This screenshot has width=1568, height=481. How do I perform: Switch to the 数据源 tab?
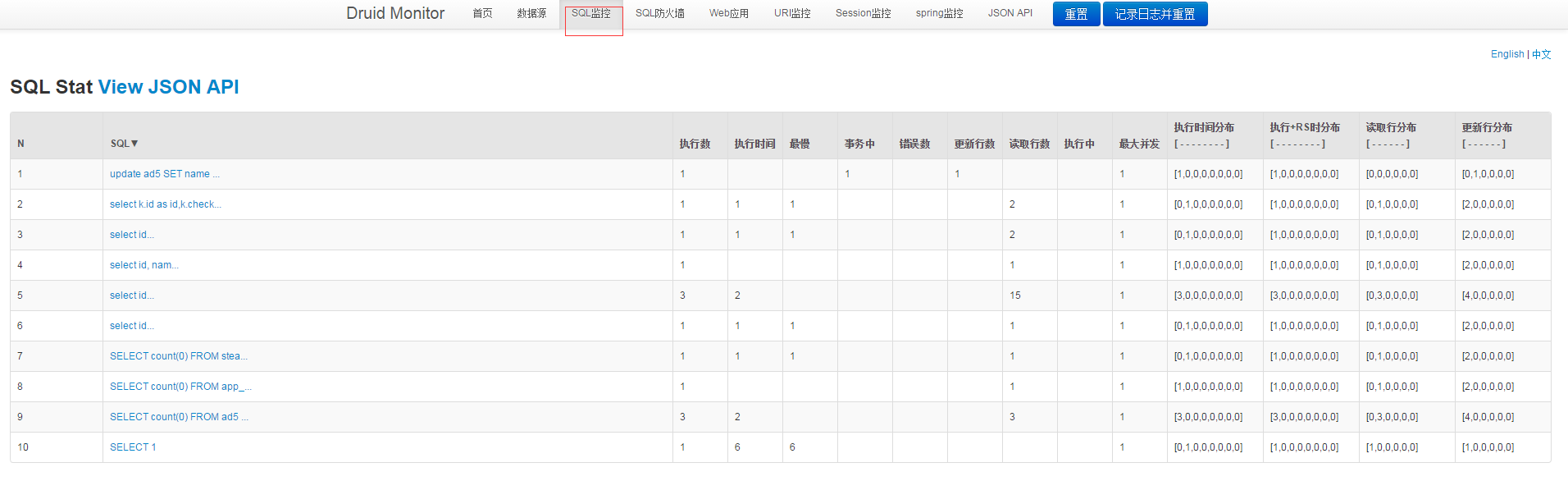tap(531, 13)
